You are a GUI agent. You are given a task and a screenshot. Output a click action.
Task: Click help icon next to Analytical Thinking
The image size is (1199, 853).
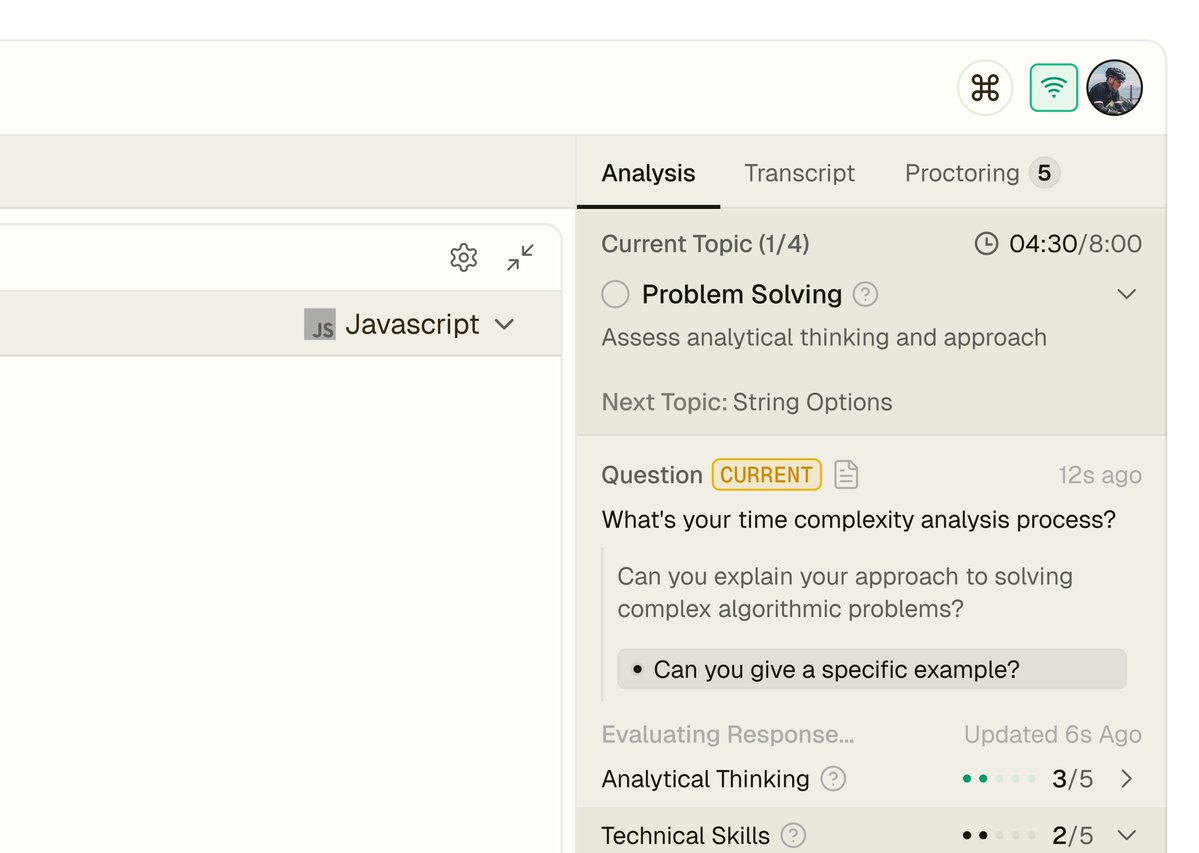[833, 779]
